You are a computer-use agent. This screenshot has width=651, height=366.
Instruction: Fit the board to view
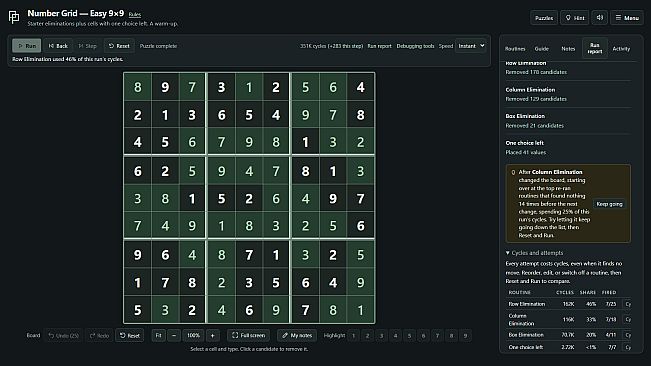pos(158,336)
